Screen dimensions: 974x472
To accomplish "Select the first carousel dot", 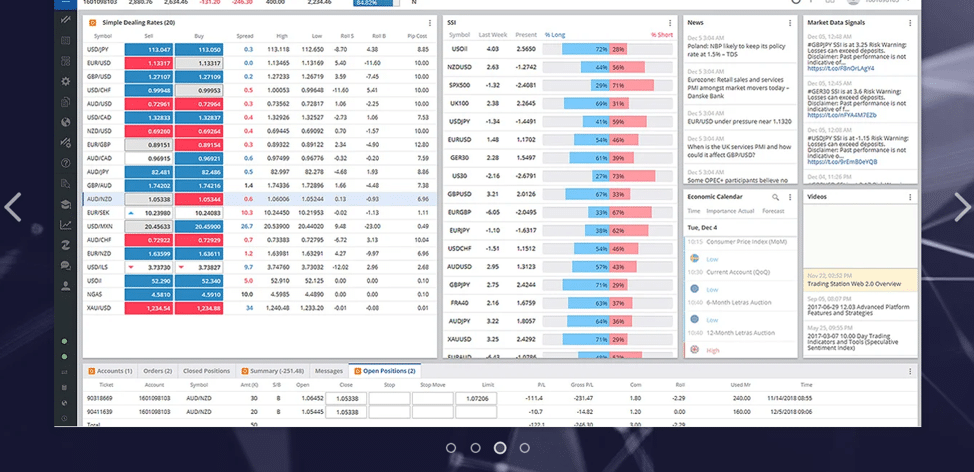I will coord(451,448).
